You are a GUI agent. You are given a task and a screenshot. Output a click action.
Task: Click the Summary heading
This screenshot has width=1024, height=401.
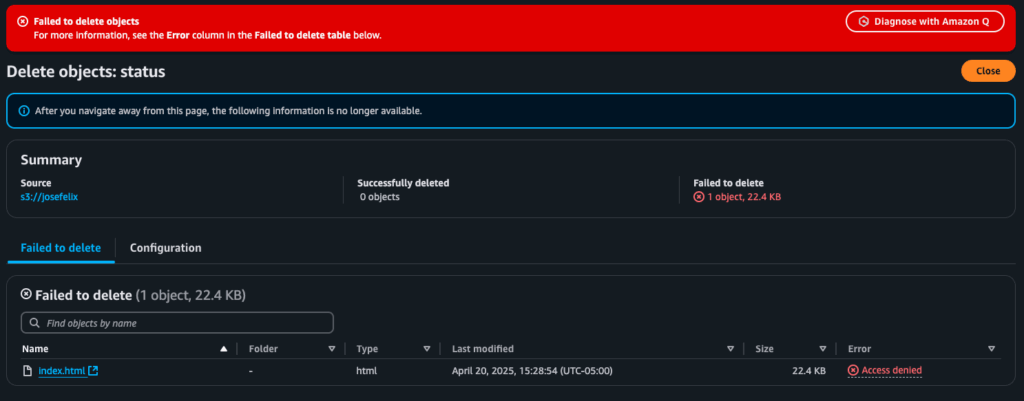(x=51, y=160)
